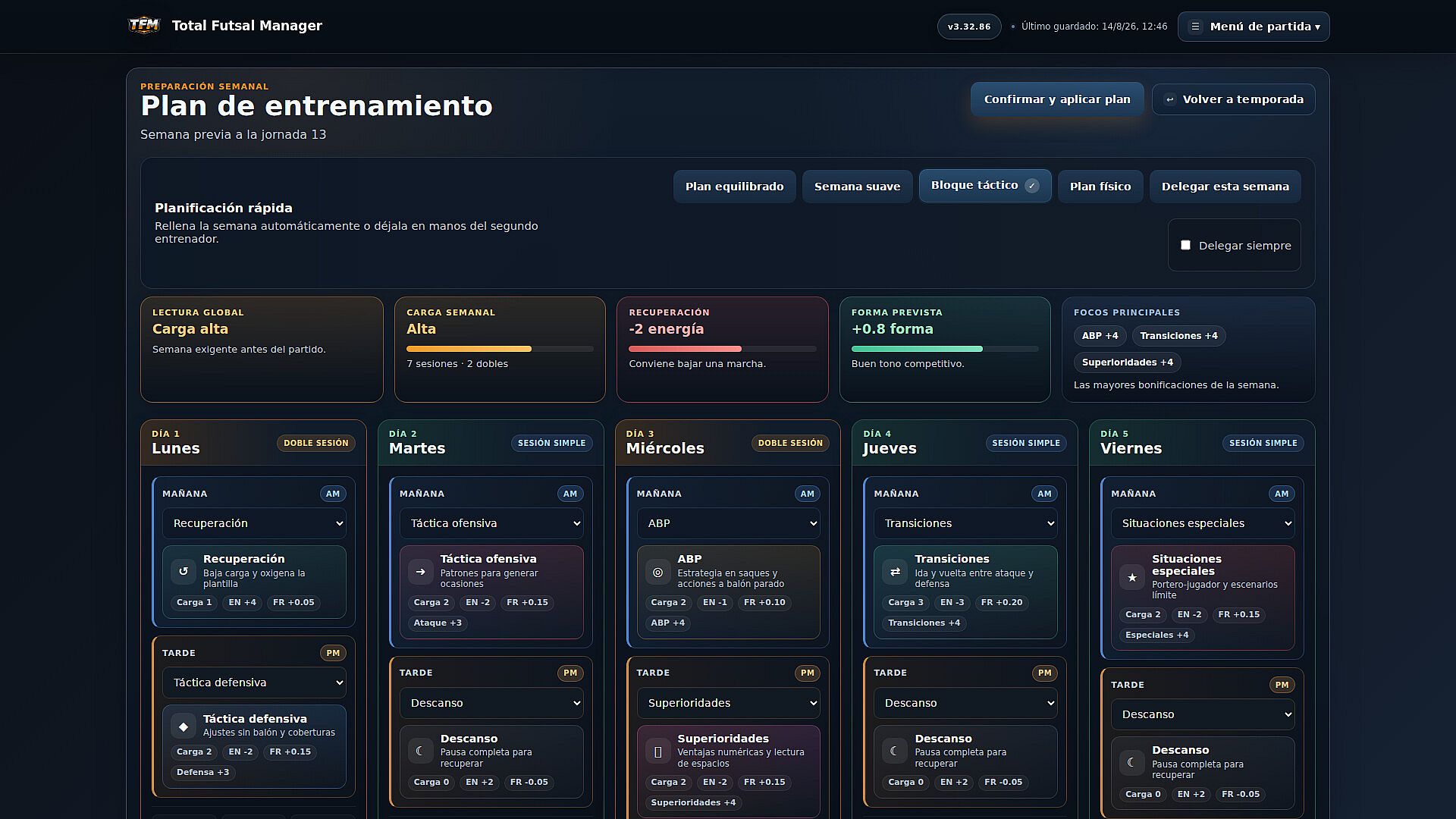Open the Menú de partida menu

(1254, 27)
